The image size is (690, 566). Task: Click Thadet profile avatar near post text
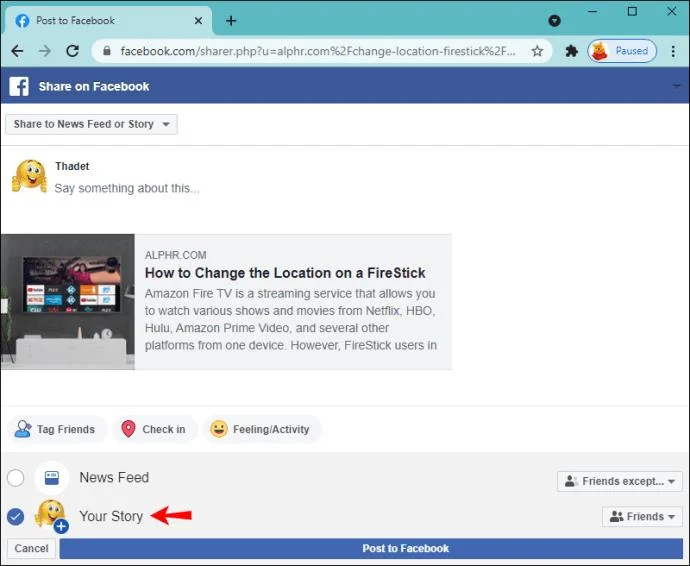tap(29, 176)
